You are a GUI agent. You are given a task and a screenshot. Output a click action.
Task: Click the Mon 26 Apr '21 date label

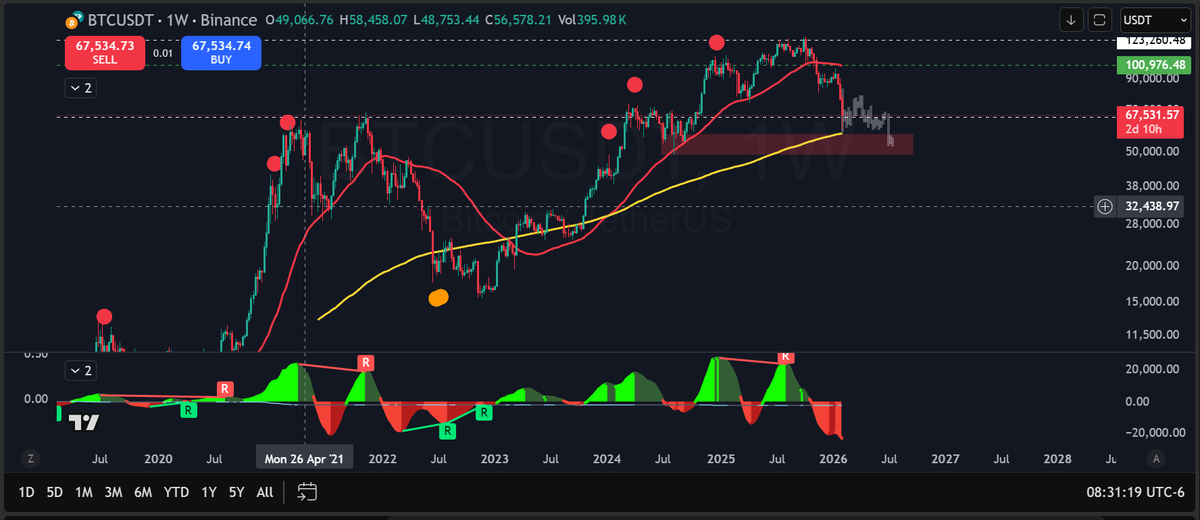pos(304,459)
